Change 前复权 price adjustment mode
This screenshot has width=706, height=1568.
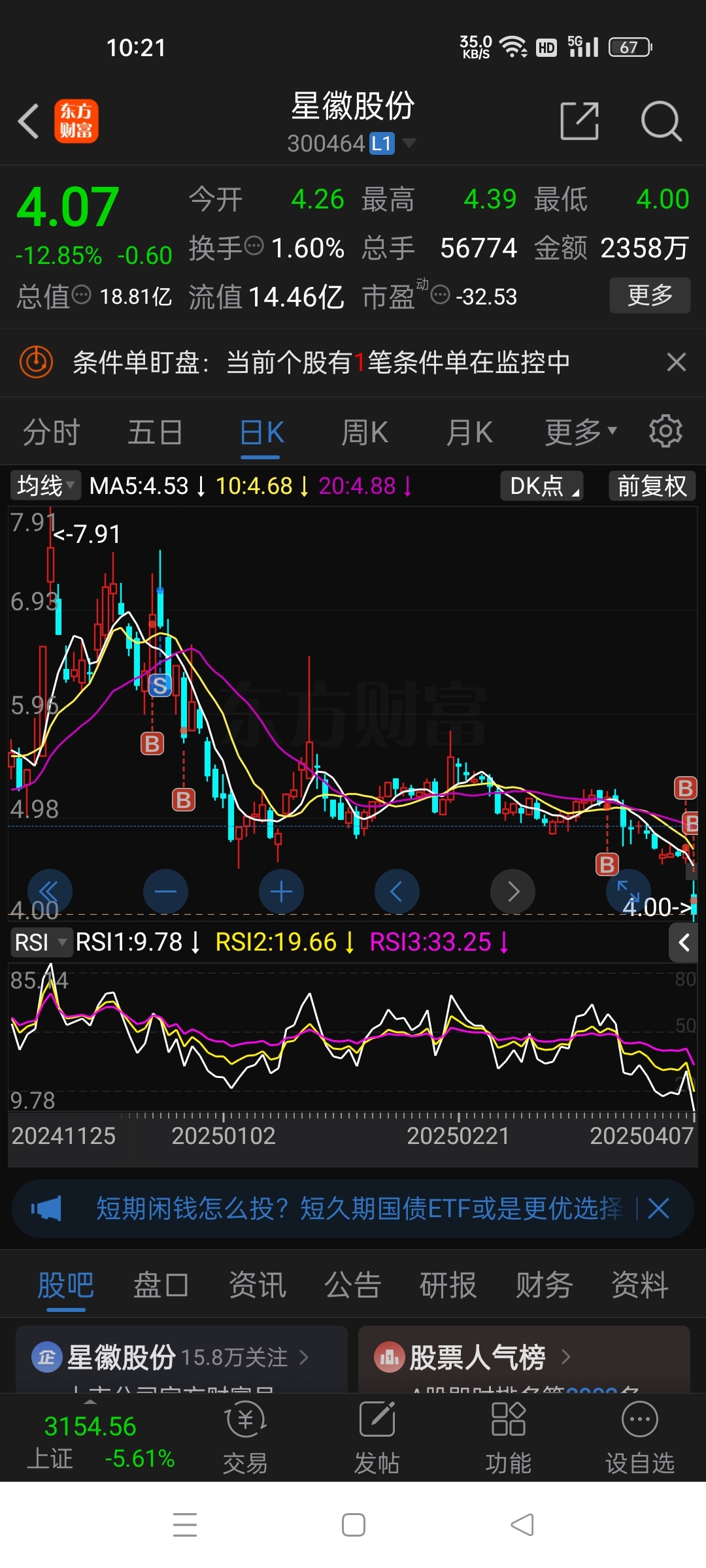pyautogui.click(x=652, y=486)
